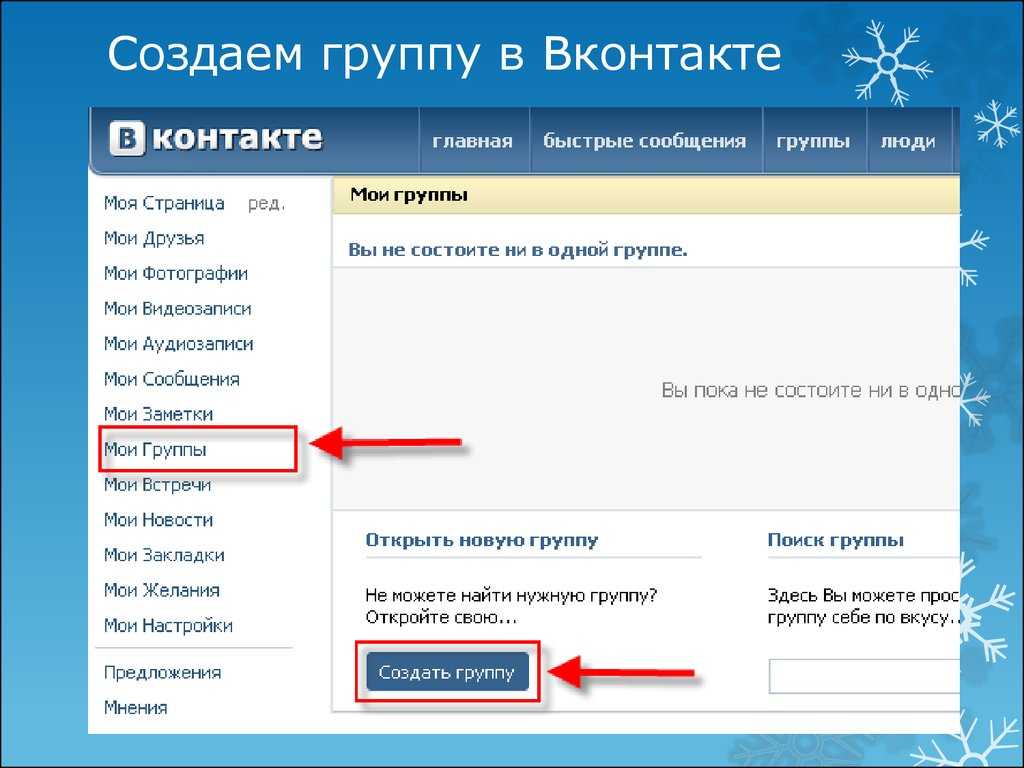
Task: Open Мои Сообщения in sidebar
Action: click(x=172, y=379)
